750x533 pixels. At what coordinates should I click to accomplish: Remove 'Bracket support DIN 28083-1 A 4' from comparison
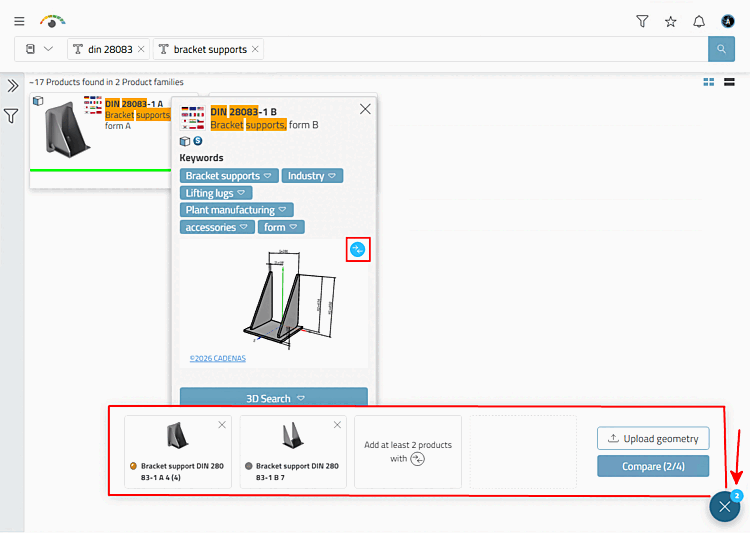click(x=222, y=425)
